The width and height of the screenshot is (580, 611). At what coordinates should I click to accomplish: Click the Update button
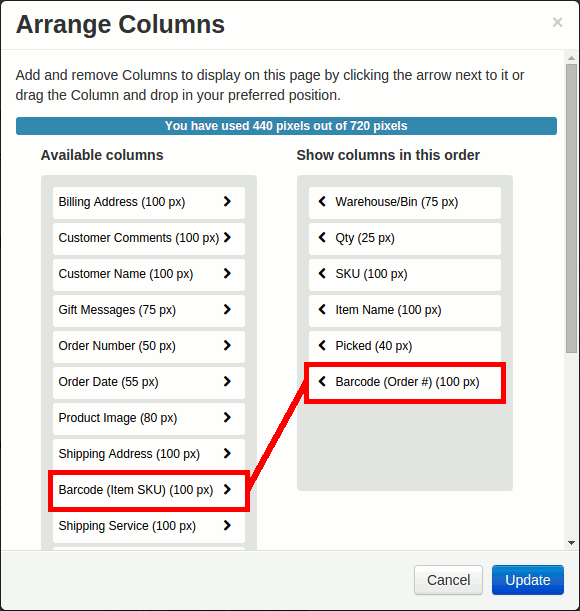[528, 580]
